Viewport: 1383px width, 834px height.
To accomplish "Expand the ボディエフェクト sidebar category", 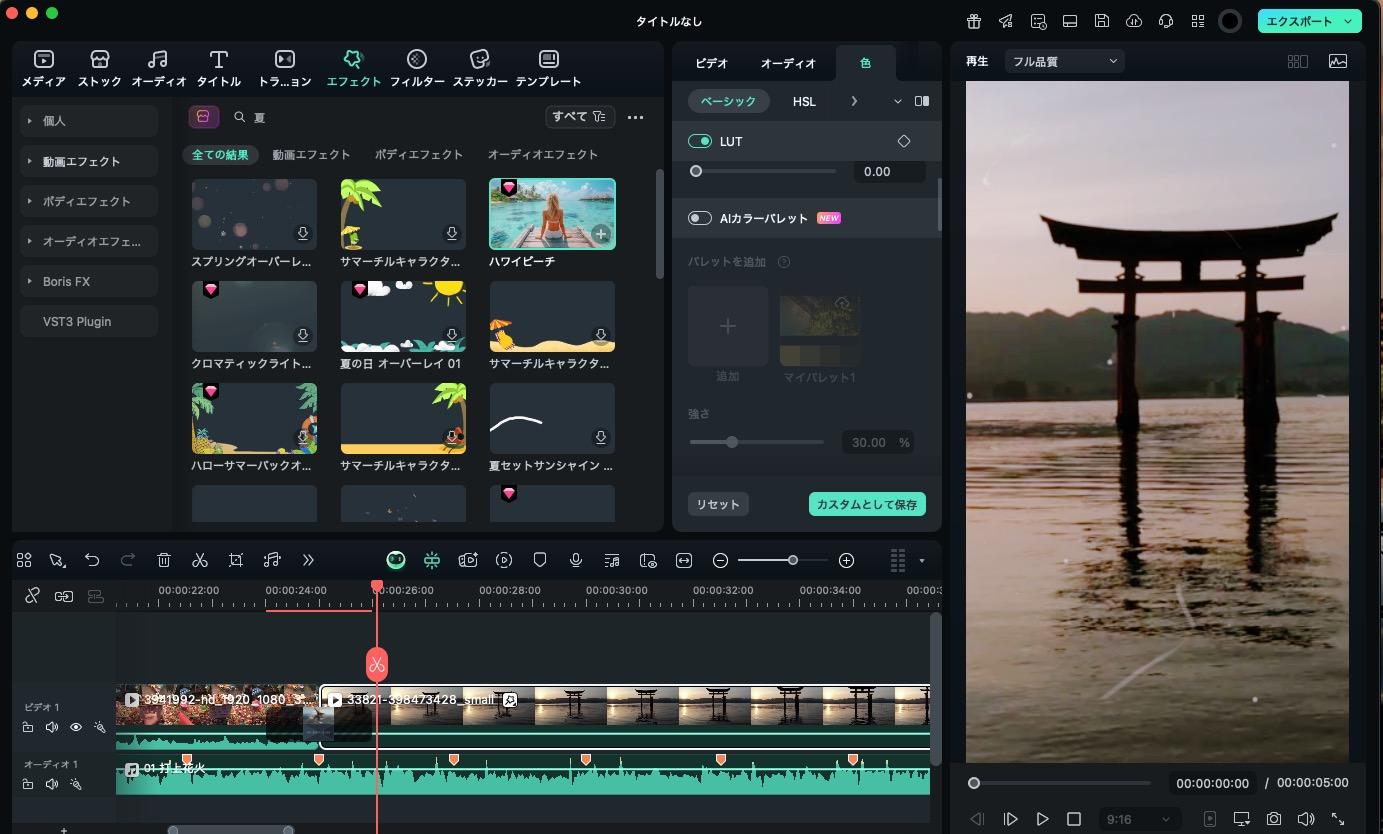I will coord(89,201).
